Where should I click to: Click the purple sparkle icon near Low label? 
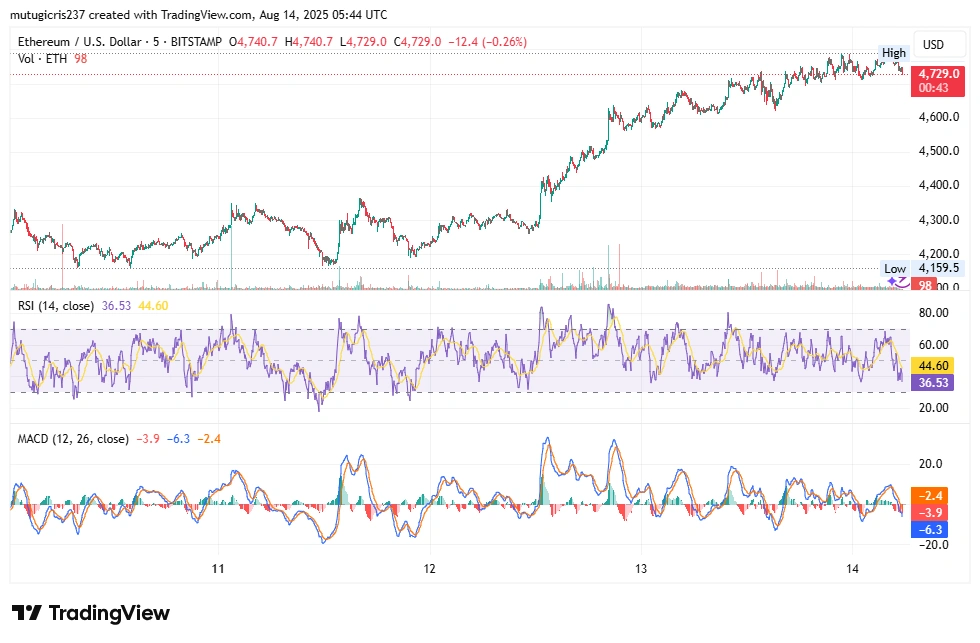coord(899,283)
